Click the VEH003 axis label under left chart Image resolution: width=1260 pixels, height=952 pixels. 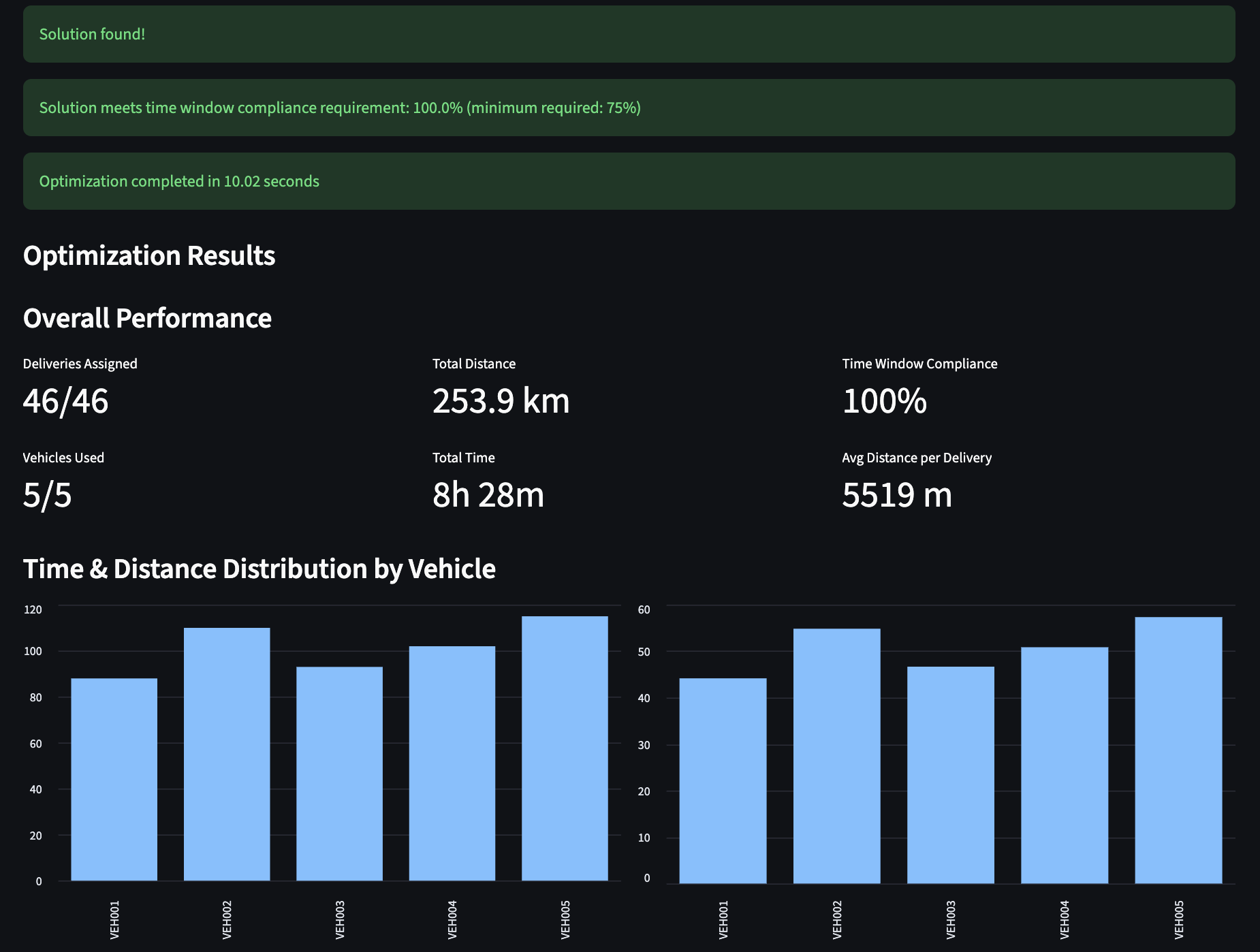(340, 920)
